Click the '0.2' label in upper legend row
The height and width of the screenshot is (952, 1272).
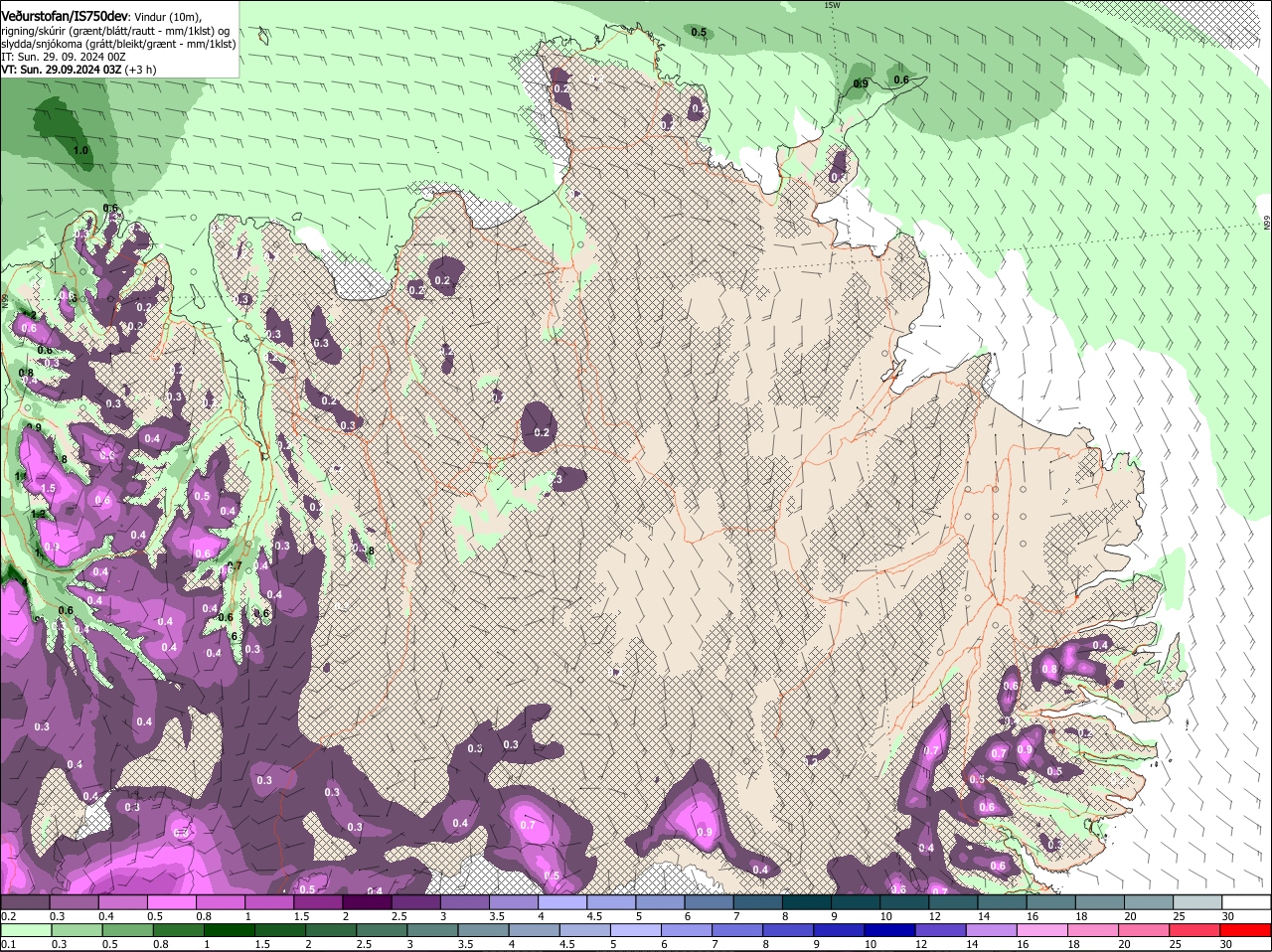point(8,916)
